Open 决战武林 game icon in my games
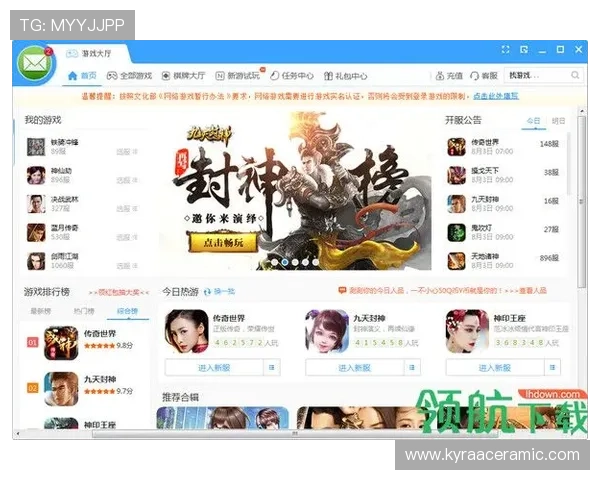 [x=36, y=204]
